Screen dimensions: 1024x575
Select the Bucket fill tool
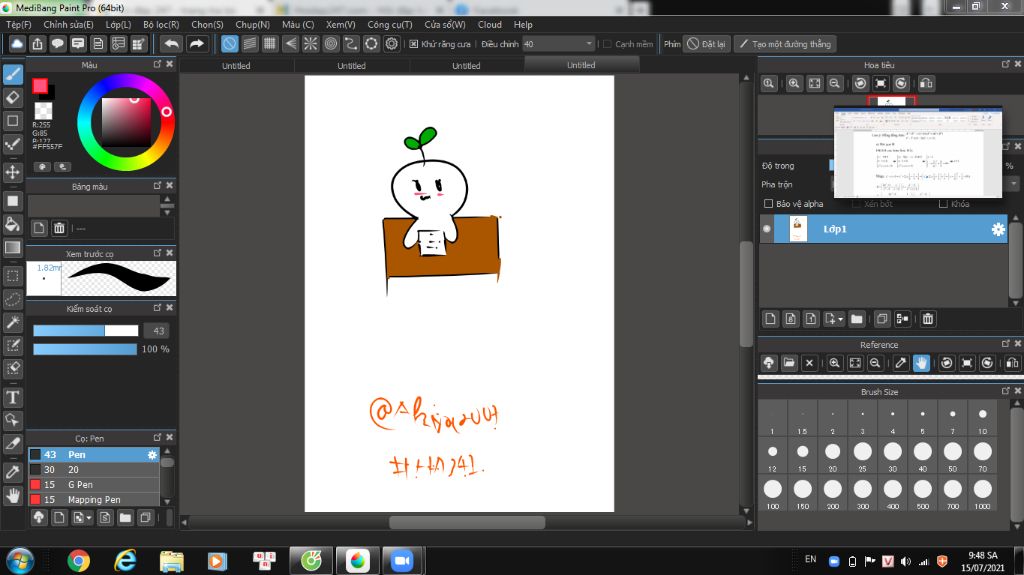coord(13,223)
